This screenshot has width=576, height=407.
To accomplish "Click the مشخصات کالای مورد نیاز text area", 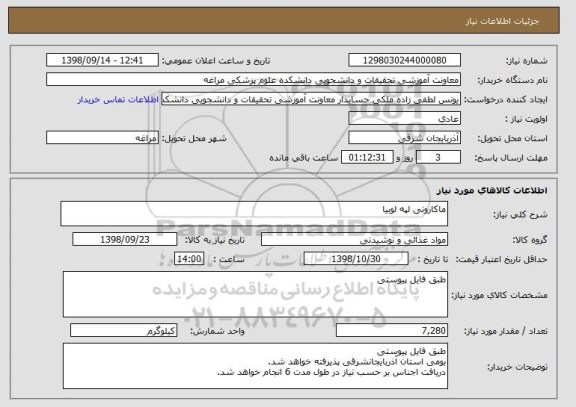I will tap(255, 294).
